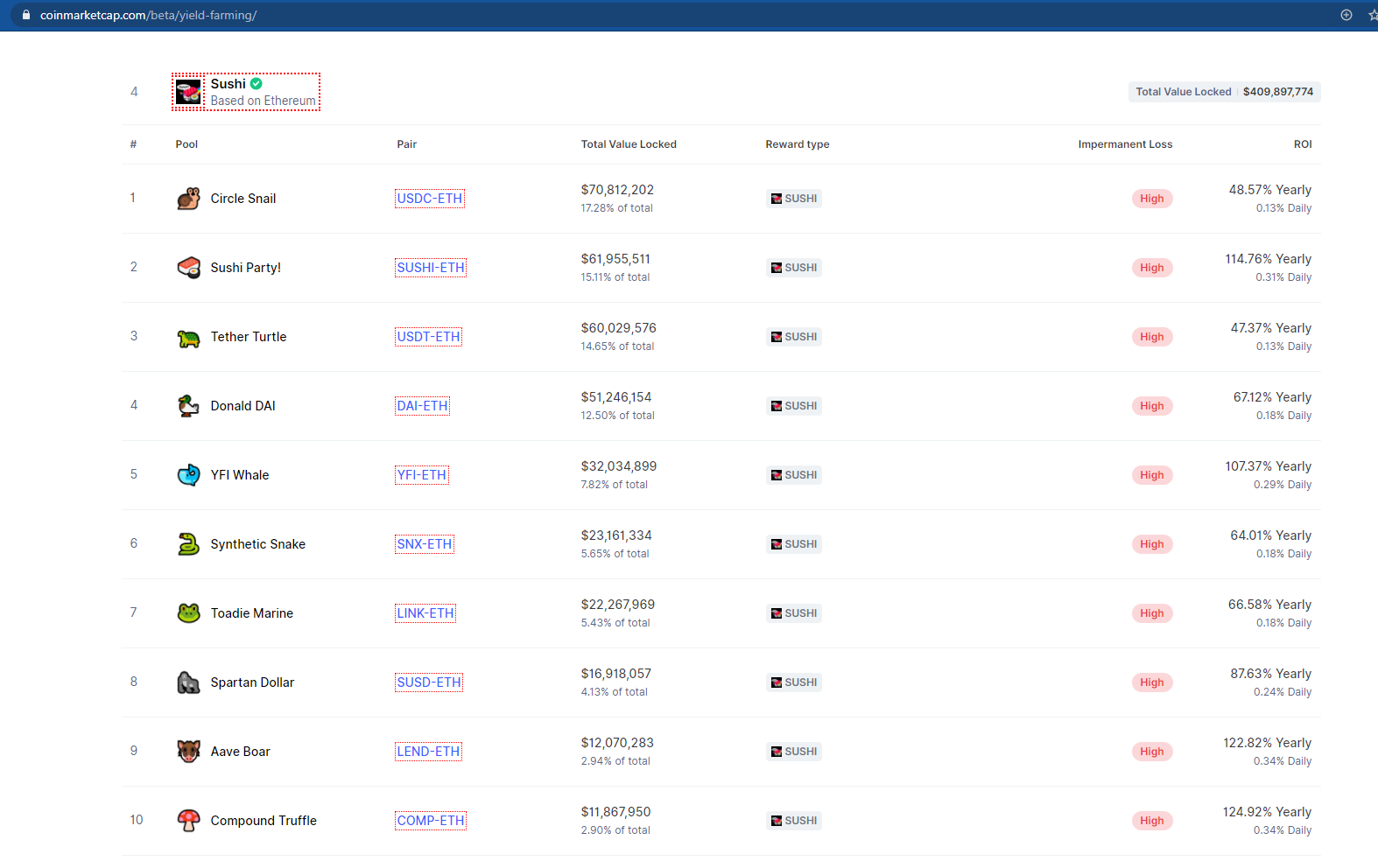Click the SUSHI reward badge in Toadie Marine row
This screenshot has height=868, width=1378.
click(794, 613)
